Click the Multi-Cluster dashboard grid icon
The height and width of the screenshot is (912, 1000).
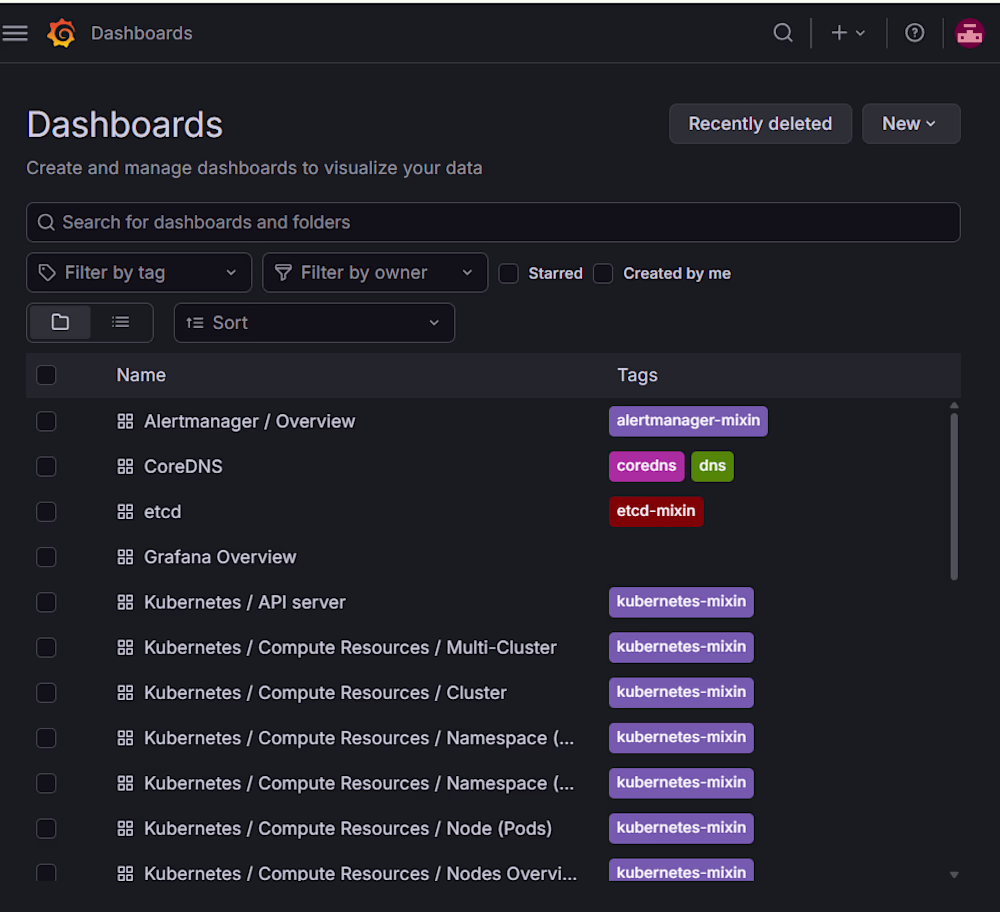click(x=125, y=648)
